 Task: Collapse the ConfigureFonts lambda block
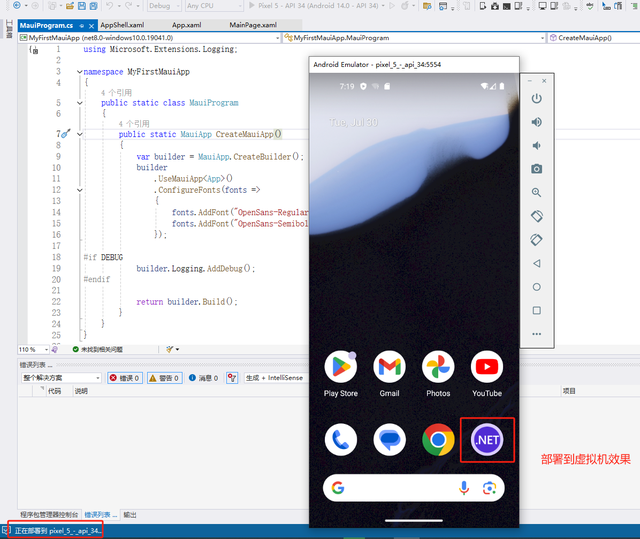point(80,190)
